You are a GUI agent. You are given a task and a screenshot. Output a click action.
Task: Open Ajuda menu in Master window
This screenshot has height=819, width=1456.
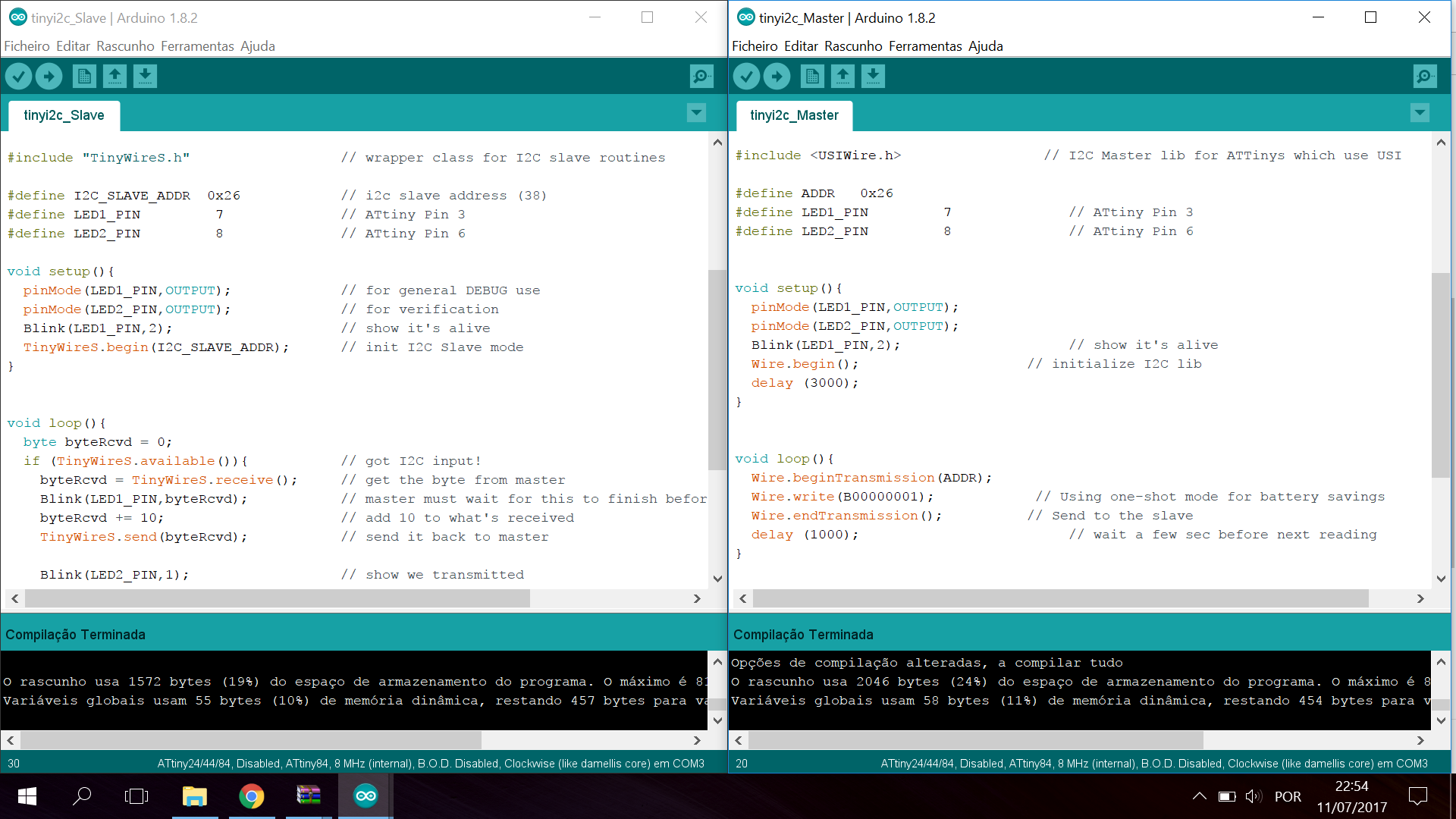986,46
